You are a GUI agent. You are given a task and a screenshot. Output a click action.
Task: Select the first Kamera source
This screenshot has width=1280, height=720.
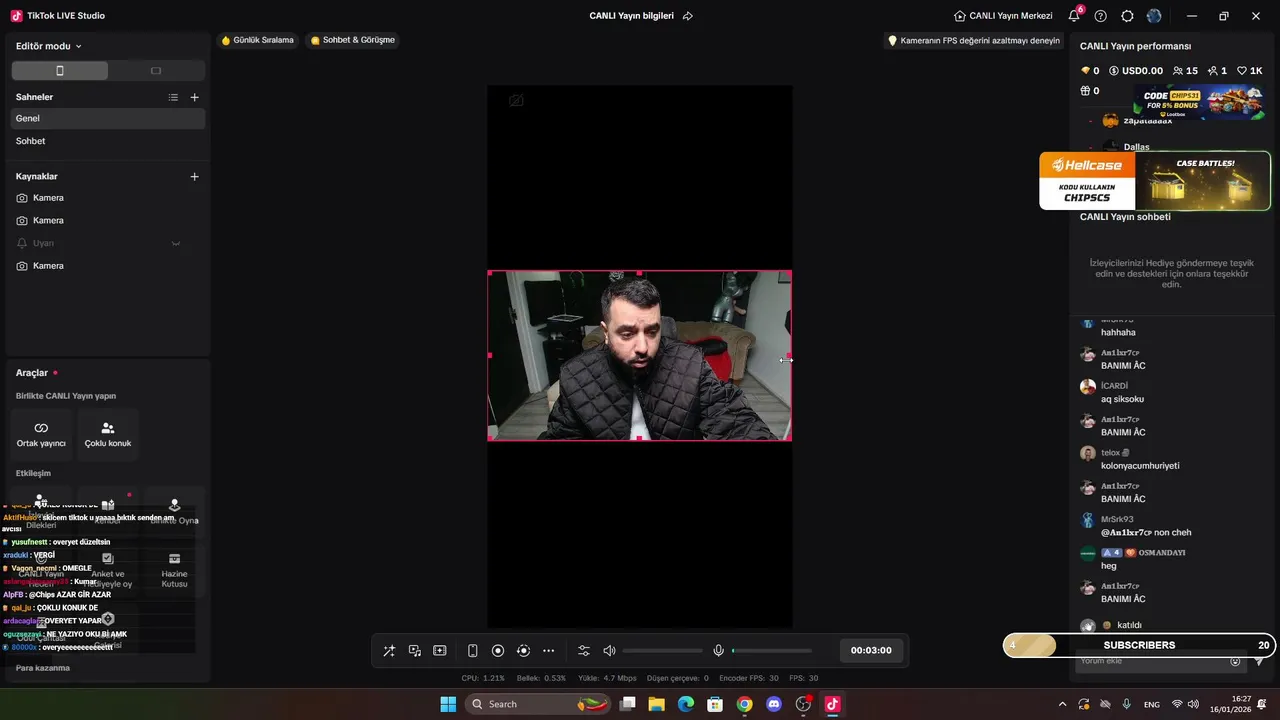click(x=108, y=198)
